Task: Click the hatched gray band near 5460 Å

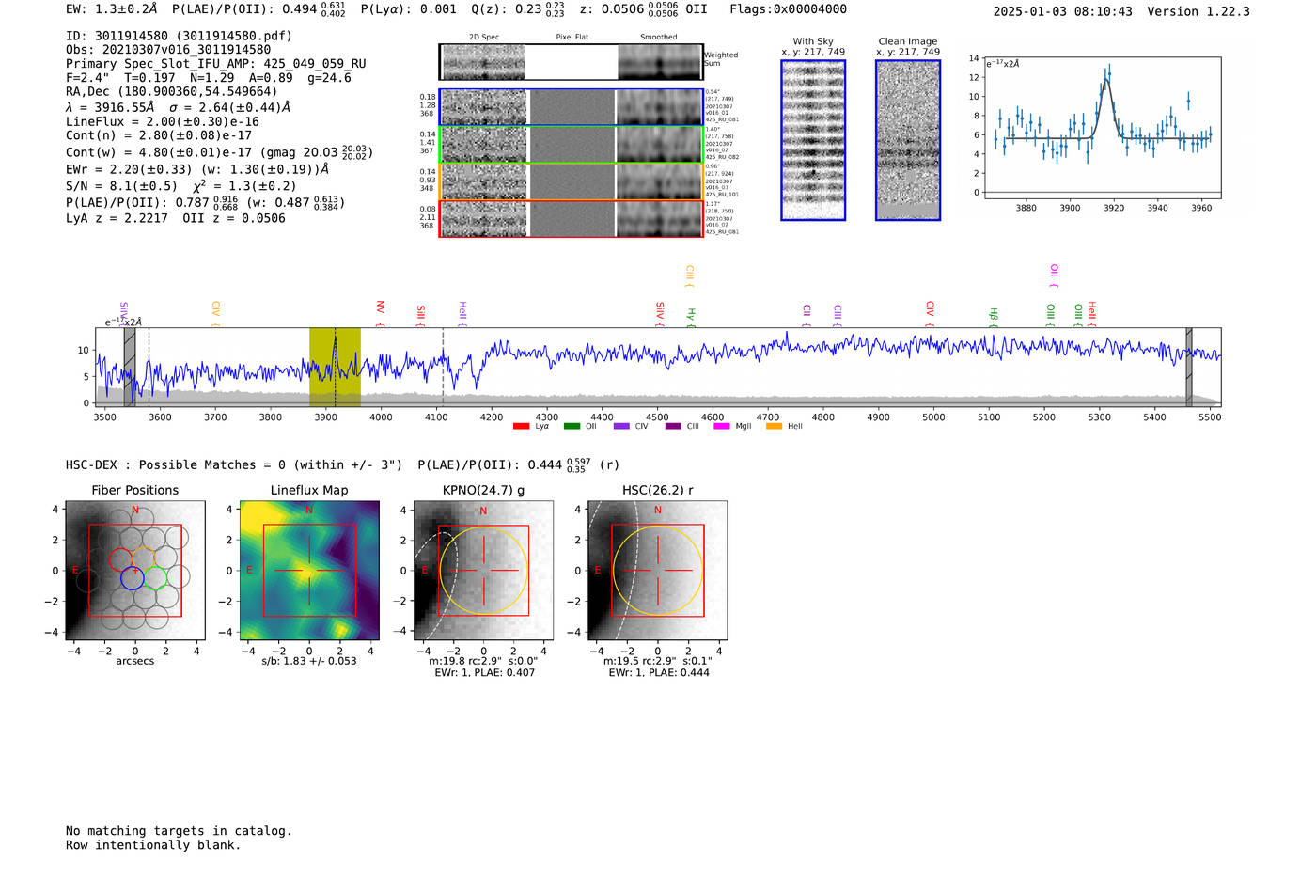Action: click(1189, 367)
